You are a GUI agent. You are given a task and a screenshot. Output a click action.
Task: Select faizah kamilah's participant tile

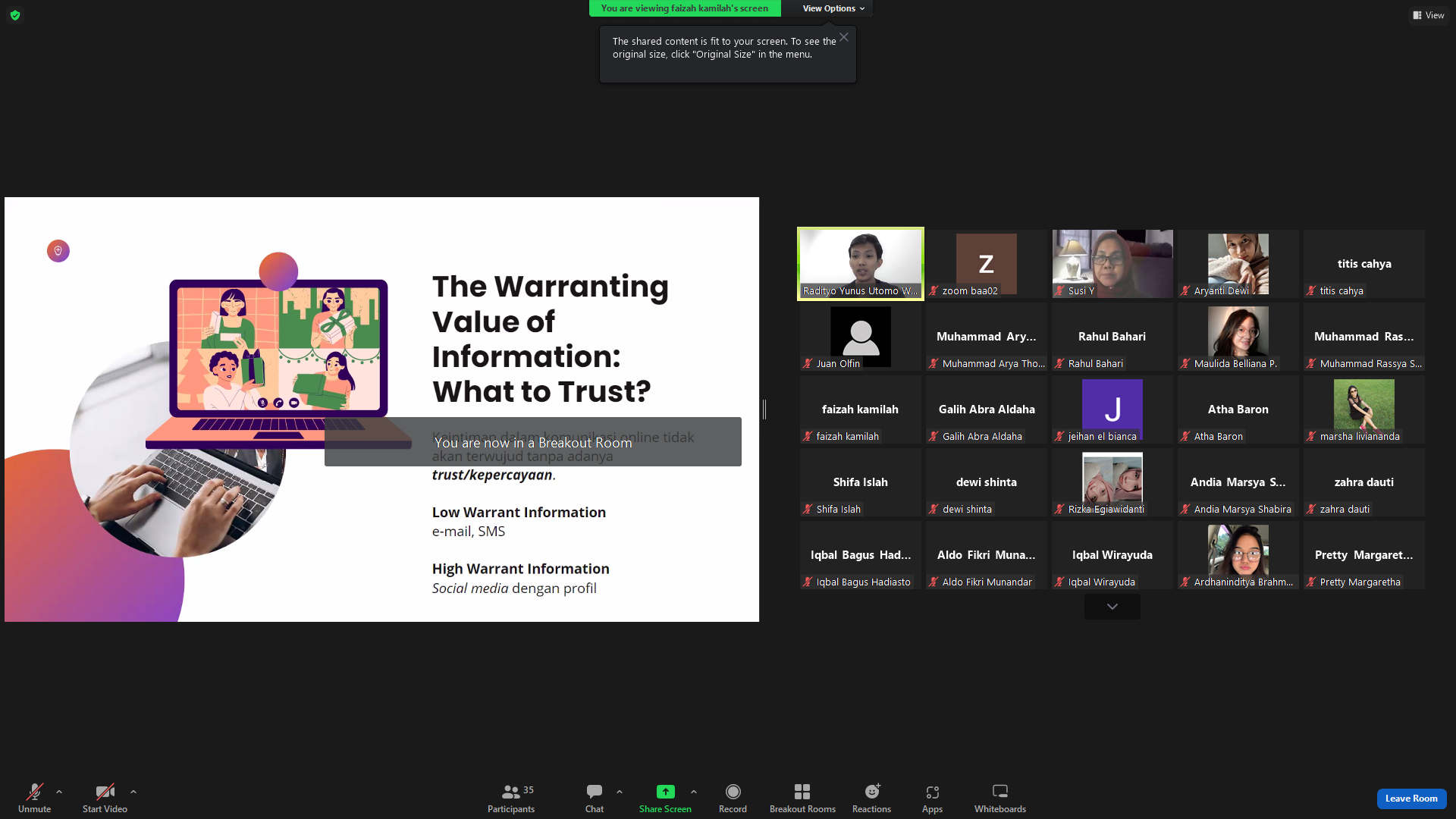pos(861,409)
